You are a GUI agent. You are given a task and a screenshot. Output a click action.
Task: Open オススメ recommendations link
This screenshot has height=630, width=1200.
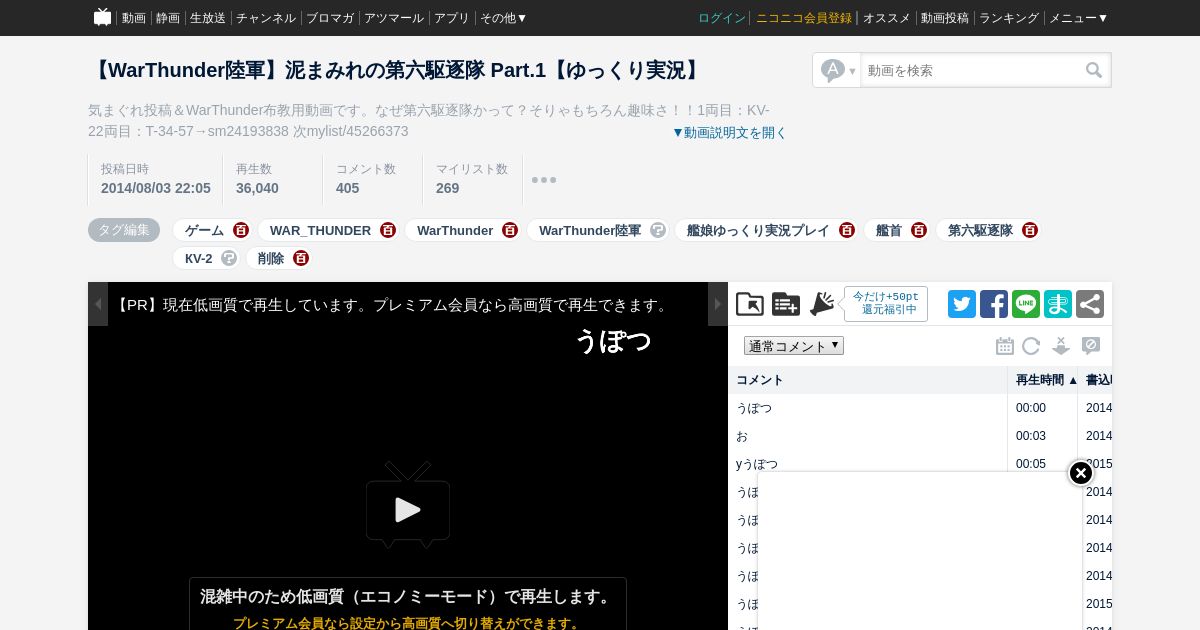click(x=887, y=18)
